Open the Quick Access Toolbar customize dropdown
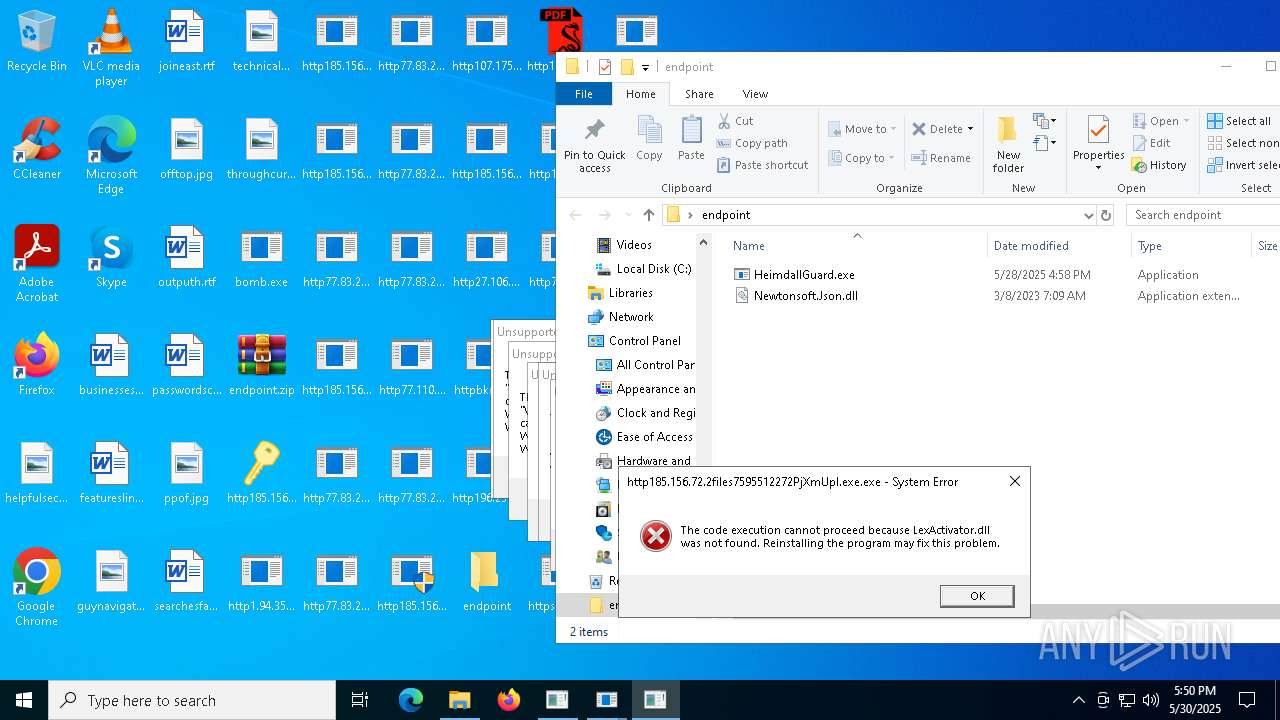Image resolution: width=1280 pixels, height=720 pixels. tap(645, 67)
